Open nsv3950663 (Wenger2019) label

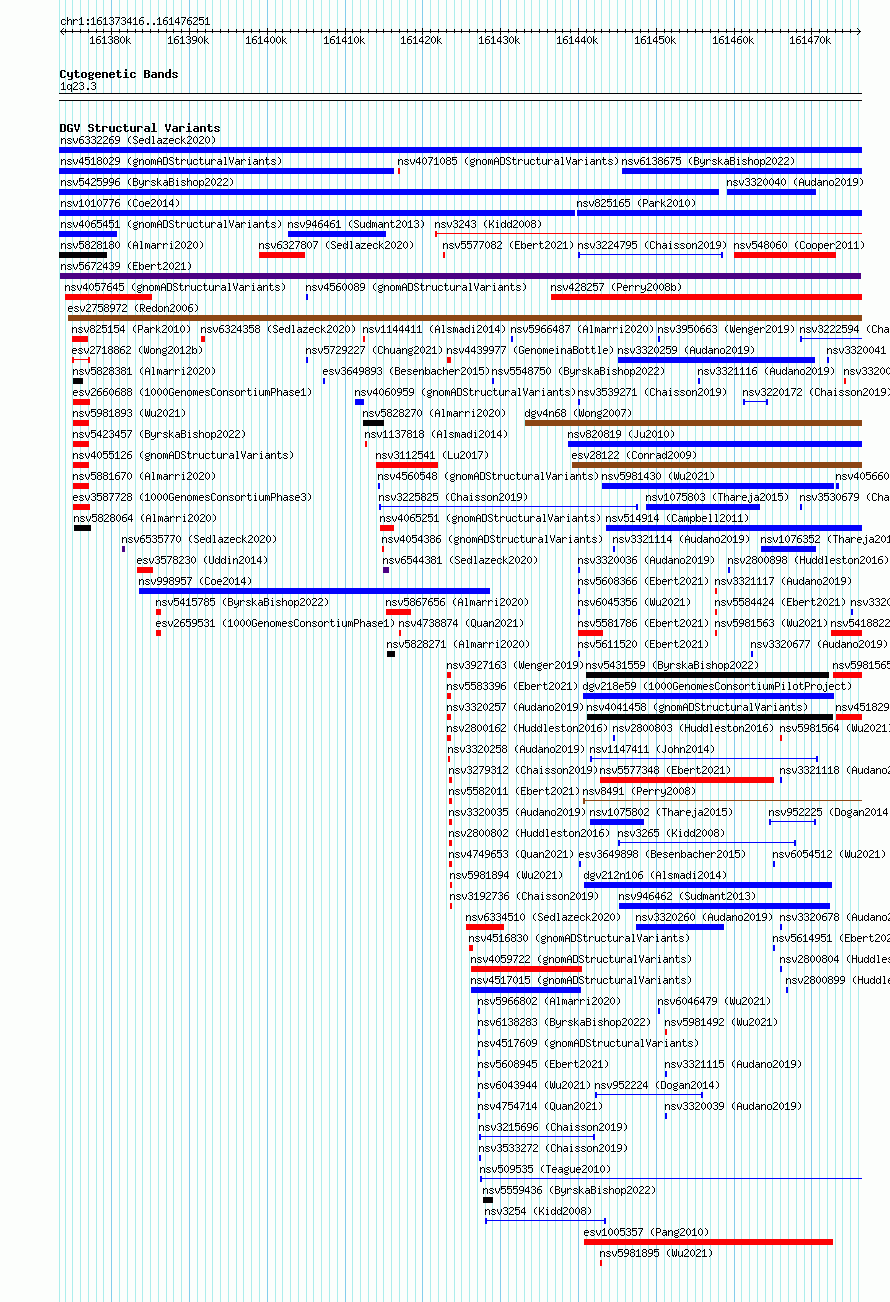pyautogui.click(x=726, y=329)
